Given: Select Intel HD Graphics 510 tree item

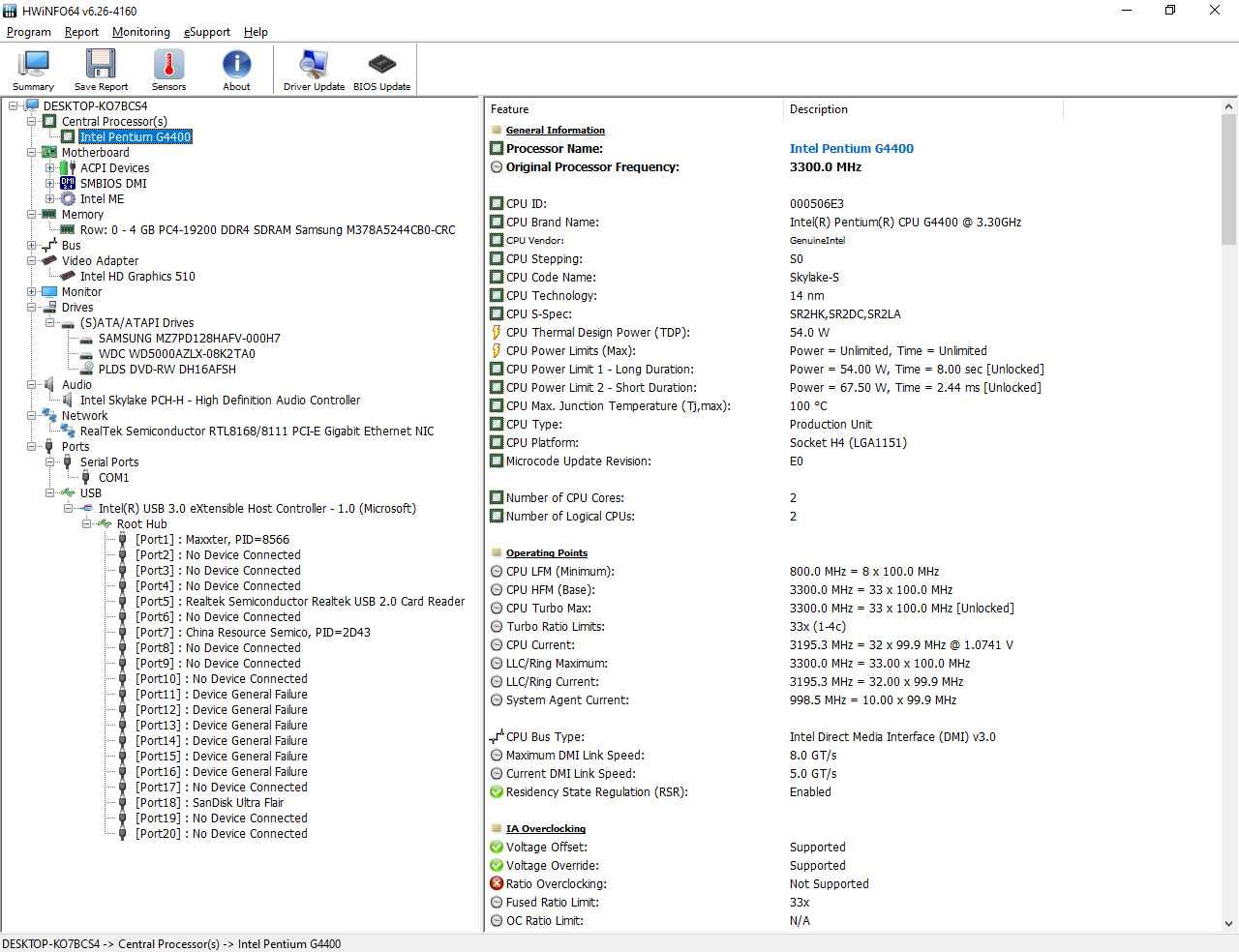Looking at the screenshot, I should (x=137, y=276).
